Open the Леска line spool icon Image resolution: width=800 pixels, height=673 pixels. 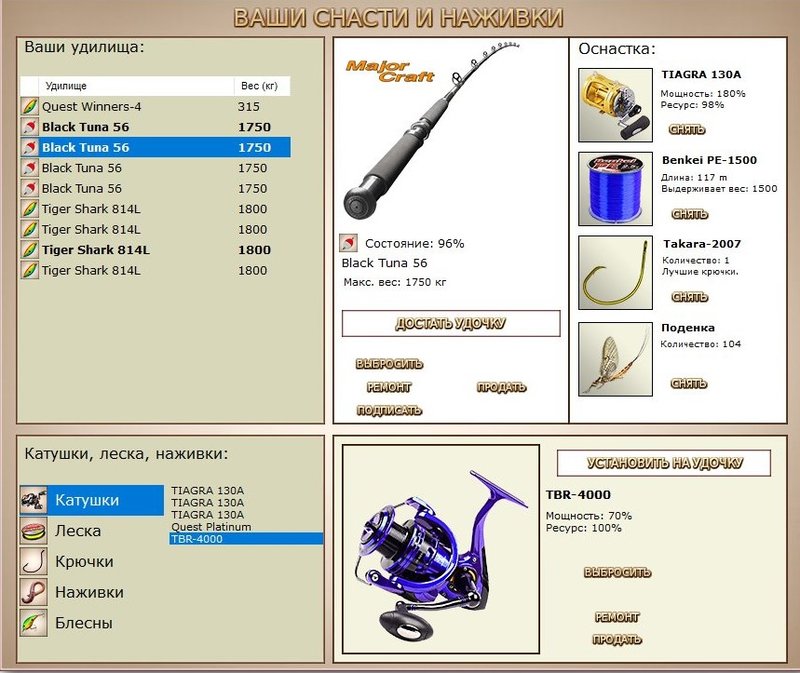click(x=34, y=531)
